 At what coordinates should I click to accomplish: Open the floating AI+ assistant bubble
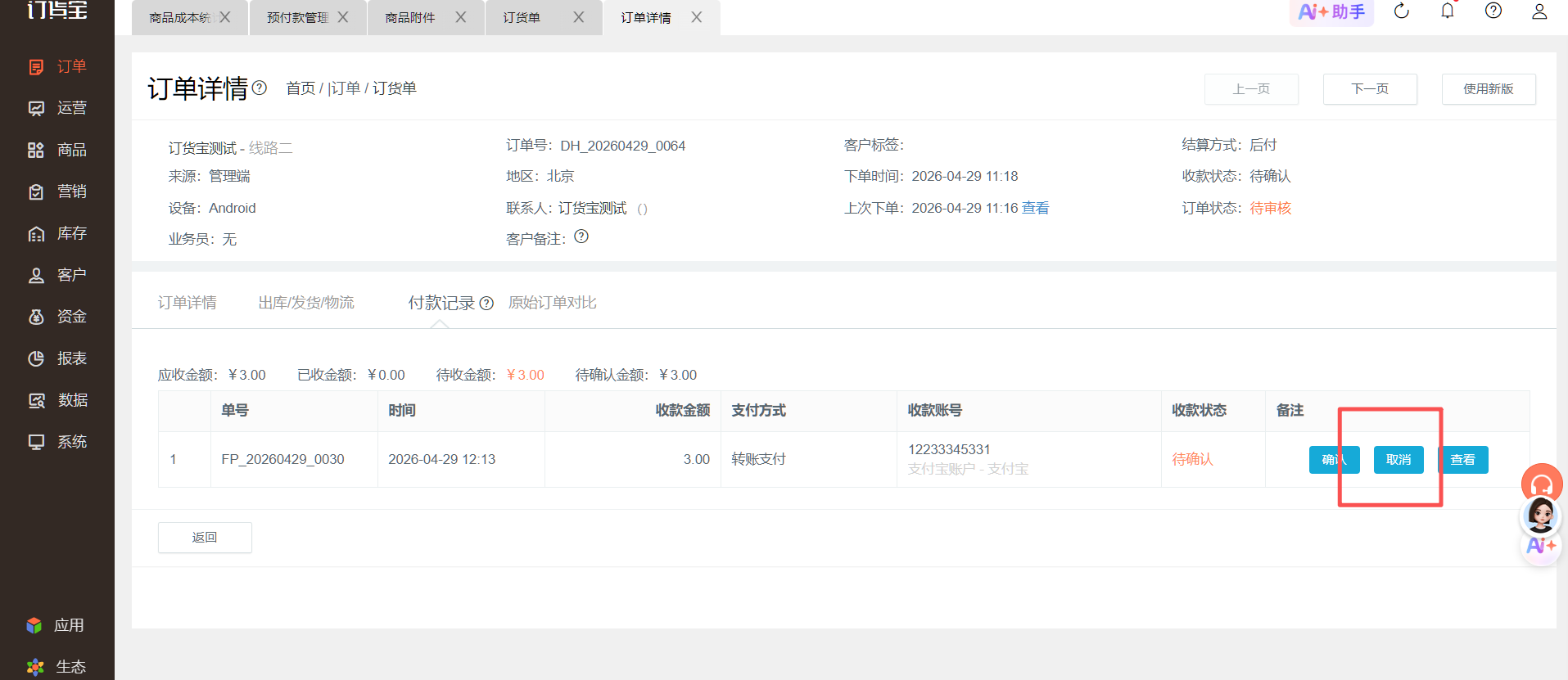(1541, 546)
